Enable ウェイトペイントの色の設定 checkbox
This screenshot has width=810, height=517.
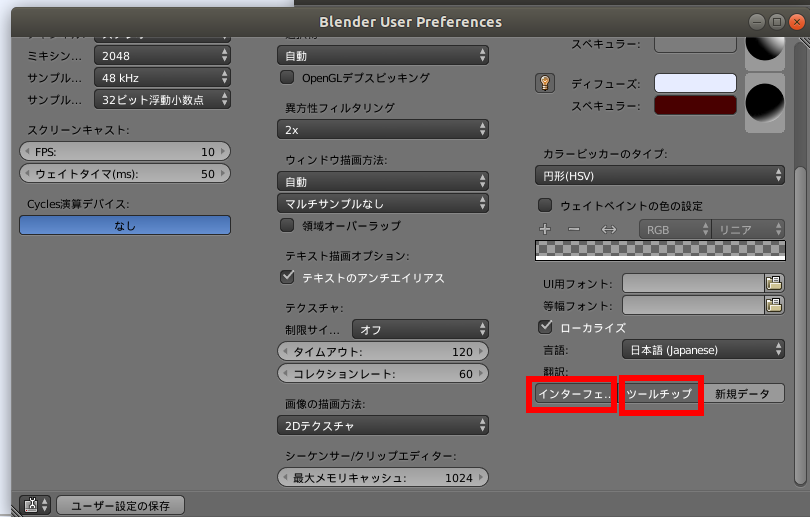544,205
